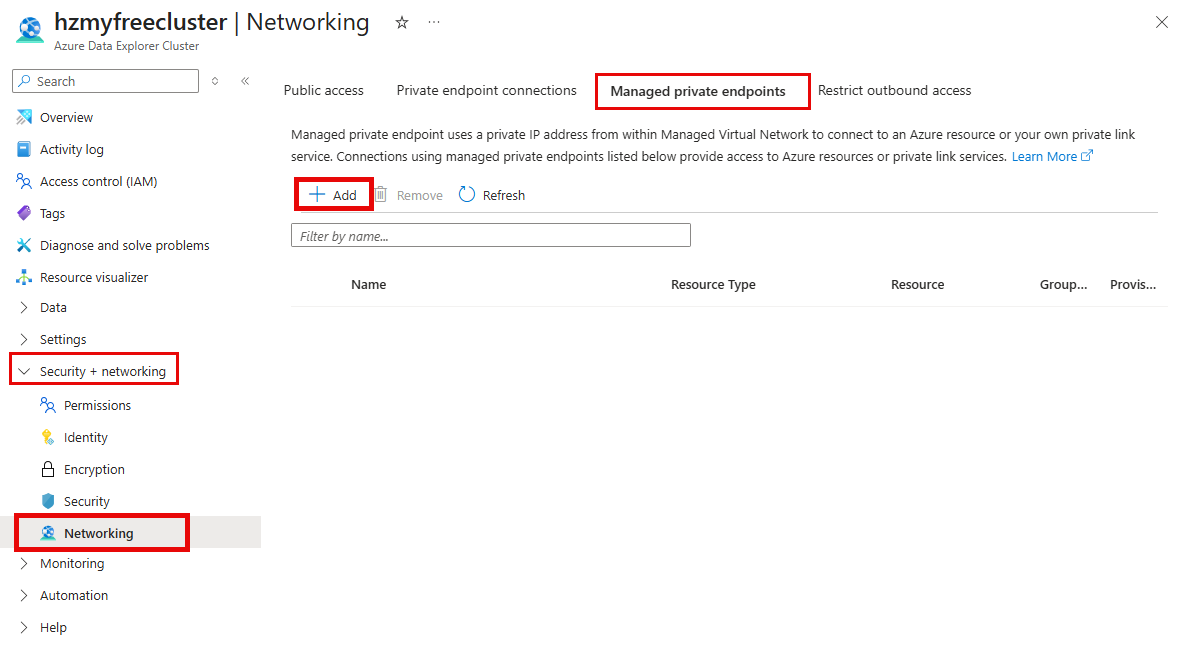Viewport: 1187px width, 658px height.
Task: Switch to the Public access tab
Action: point(323,90)
